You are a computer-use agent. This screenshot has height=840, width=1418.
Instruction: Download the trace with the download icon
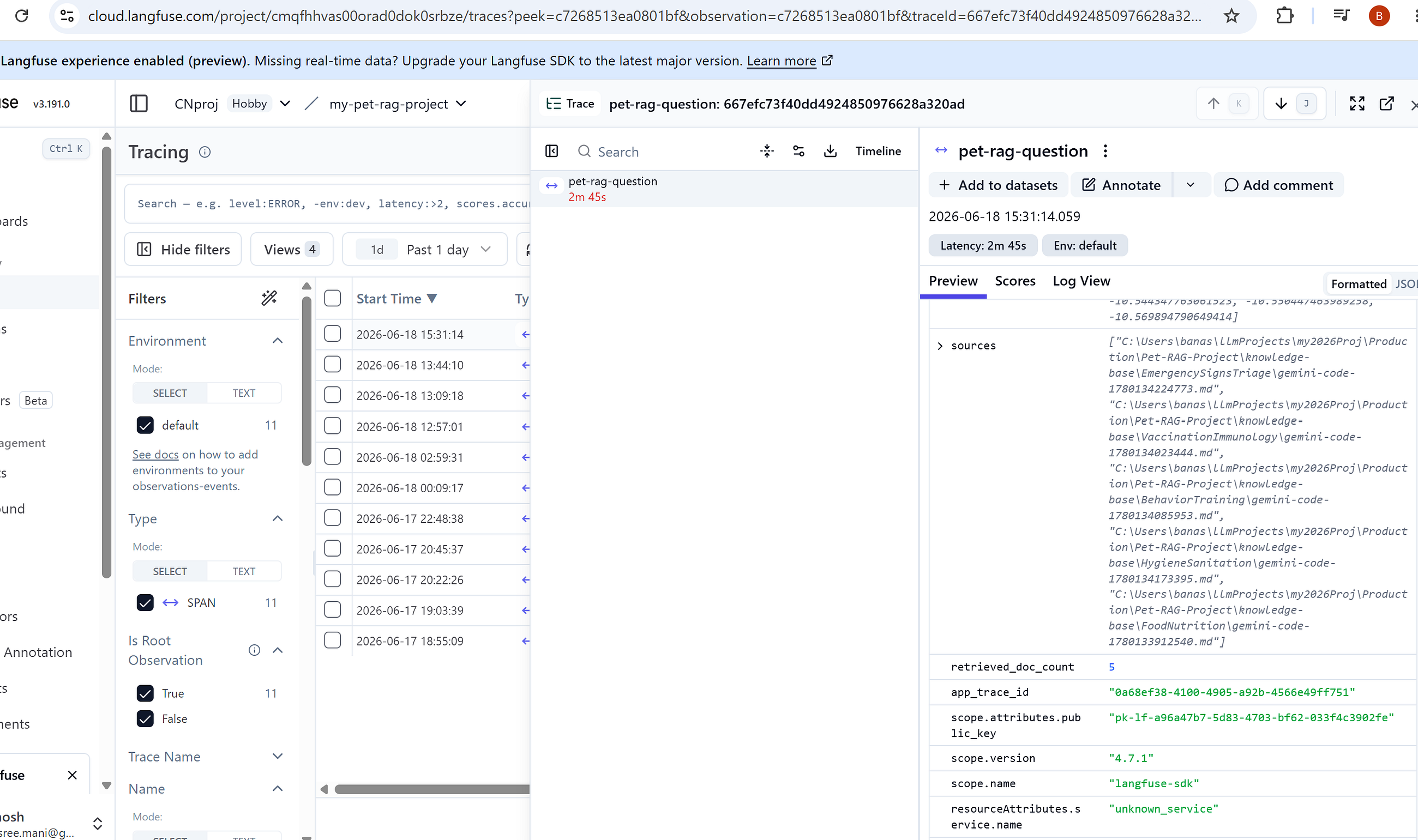click(x=830, y=151)
